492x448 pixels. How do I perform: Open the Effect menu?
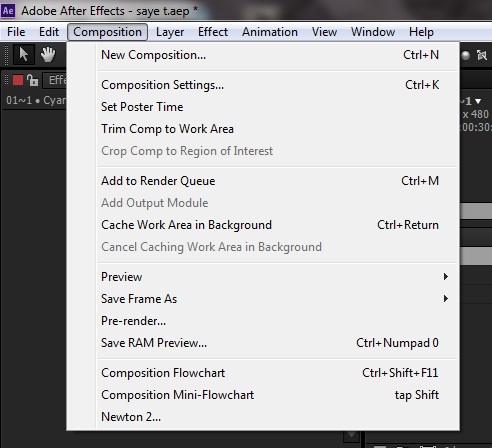tap(213, 32)
